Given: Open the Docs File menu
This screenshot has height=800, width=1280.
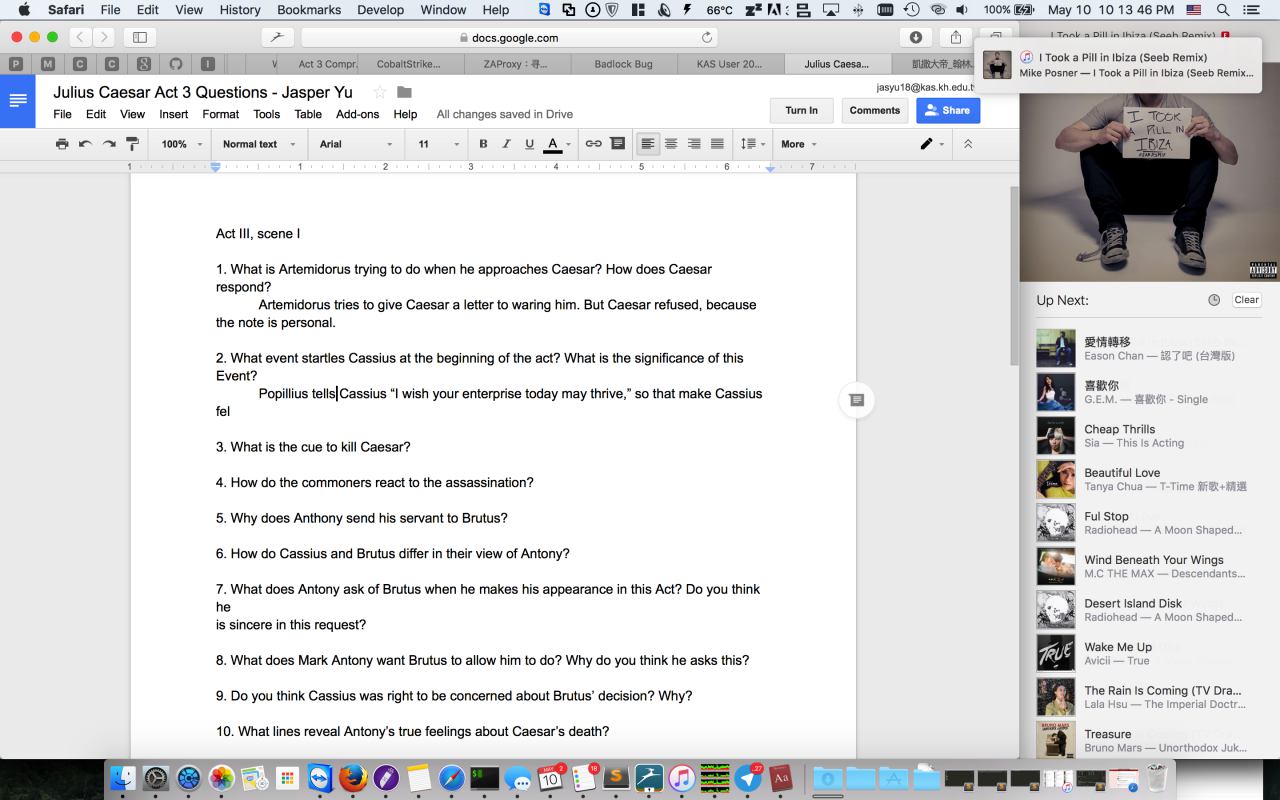Looking at the screenshot, I should point(62,114).
